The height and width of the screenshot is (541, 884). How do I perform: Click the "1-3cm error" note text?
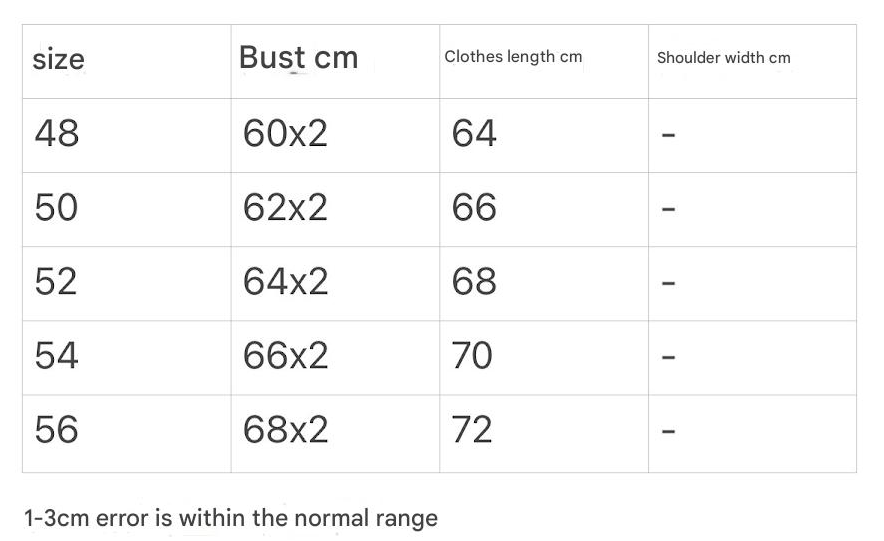(231, 518)
